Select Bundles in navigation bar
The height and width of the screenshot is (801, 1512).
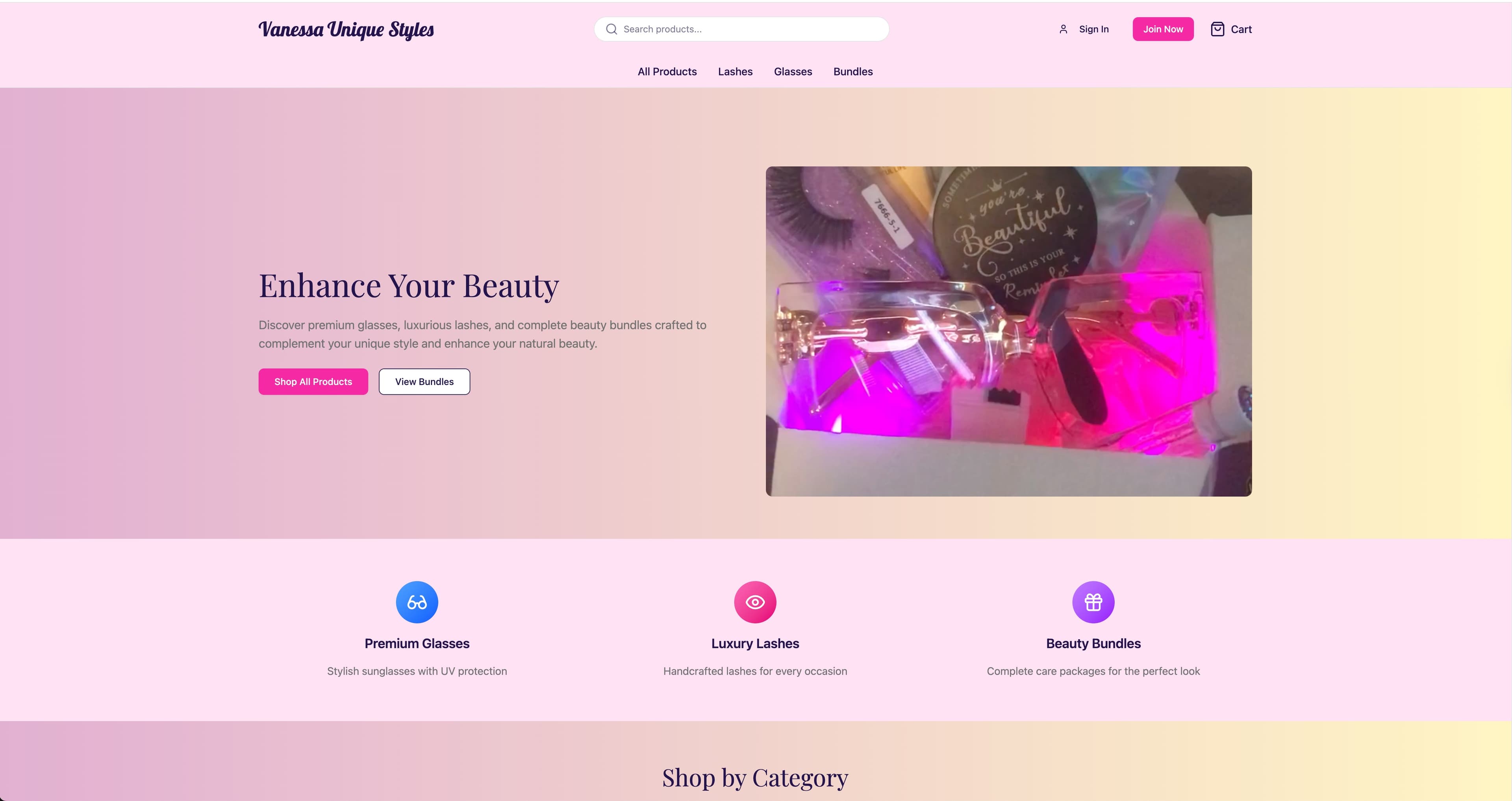pyautogui.click(x=853, y=72)
